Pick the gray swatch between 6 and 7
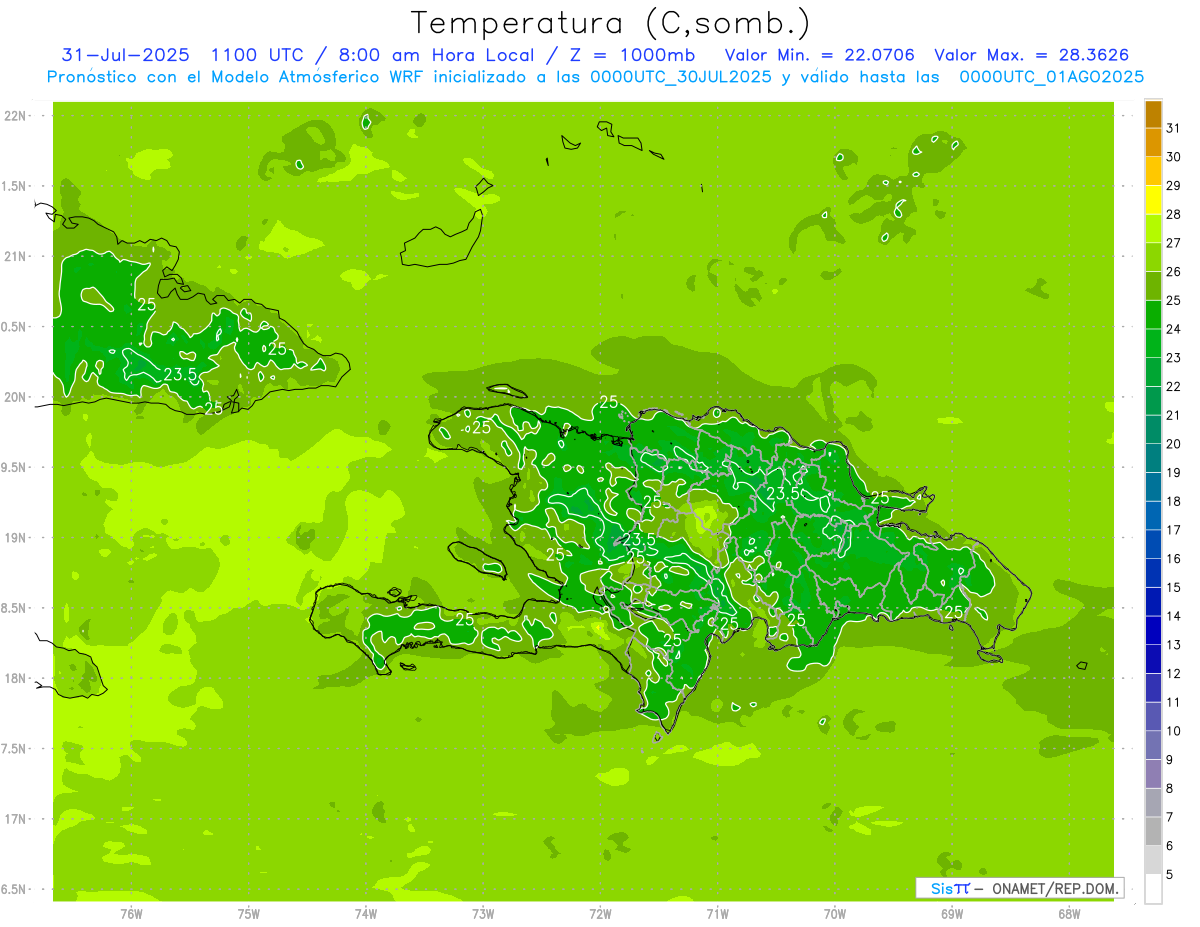The height and width of the screenshot is (927, 1200). coord(1153,831)
